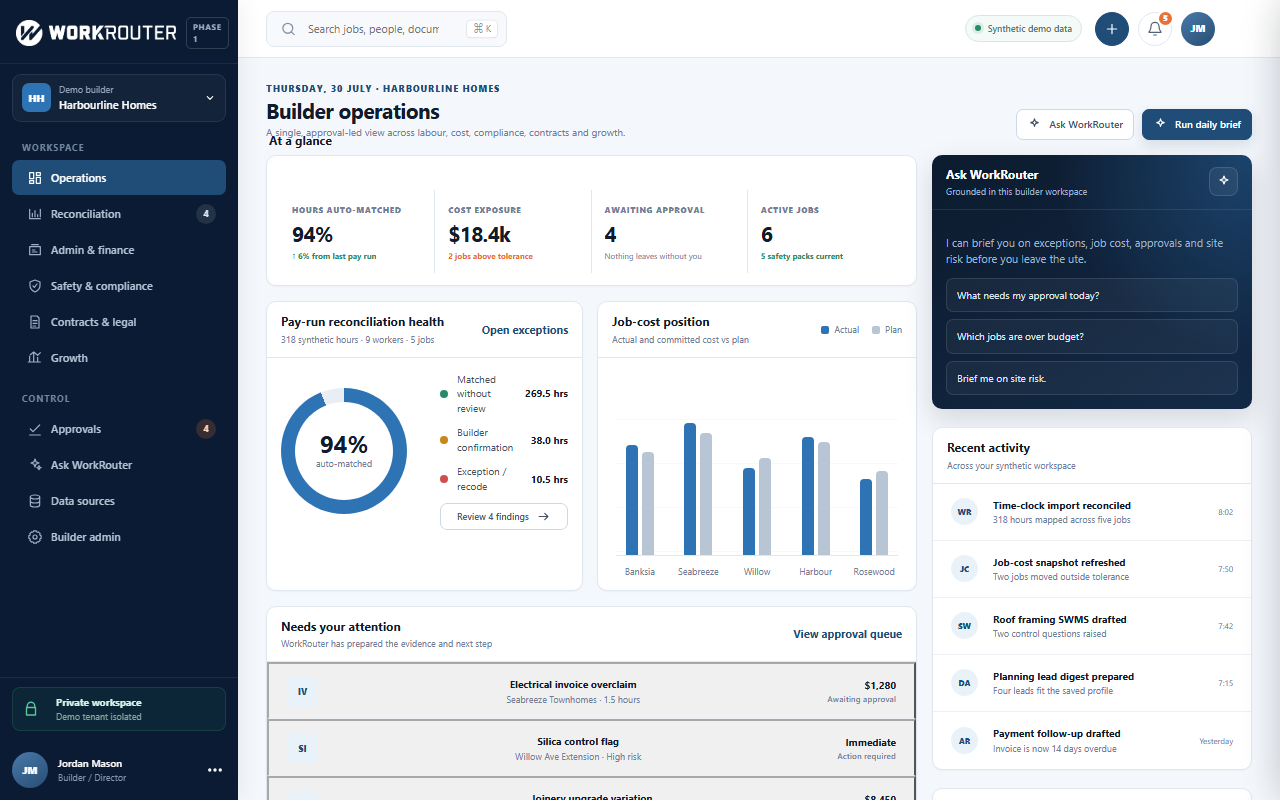The height and width of the screenshot is (800, 1280).
Task: Open the Admin & finance section
Action: [119, 250]
